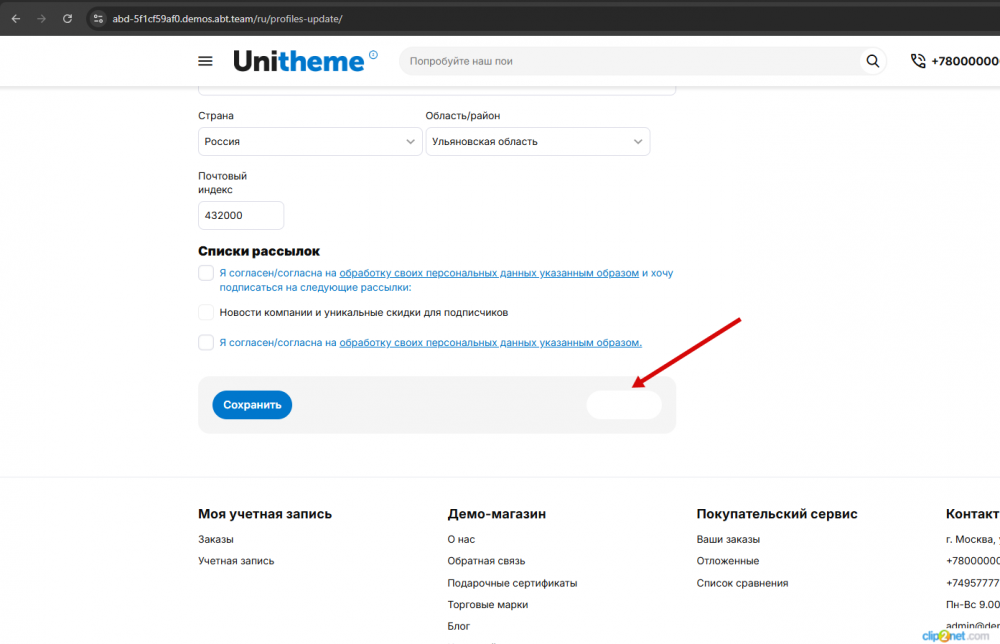This screenshot has height=644, width=1000.
Task: Enable the company news and discounts subscription
Action: pyautogui.click(x=206, y=311)
